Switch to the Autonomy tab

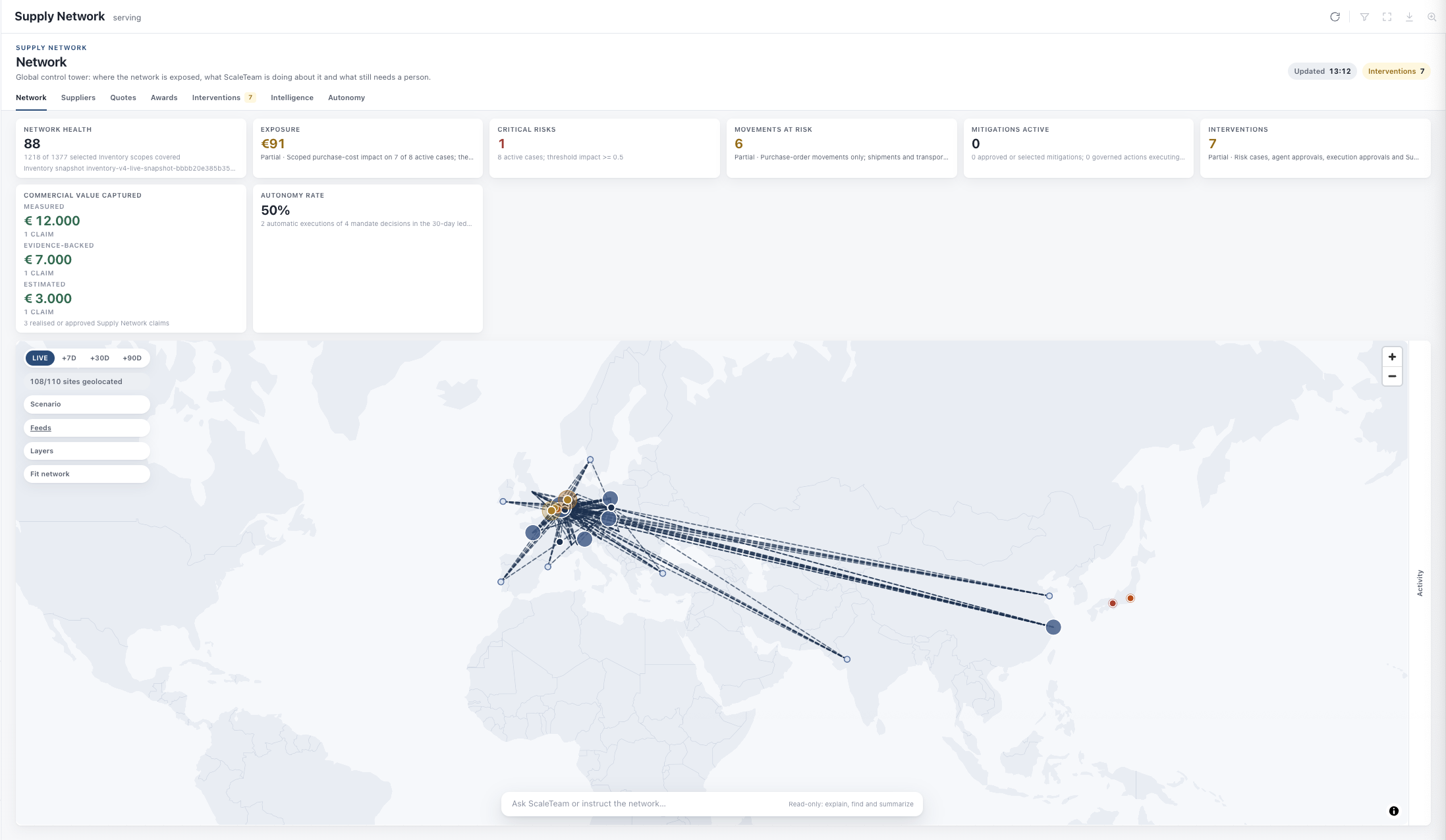[347, 98]
